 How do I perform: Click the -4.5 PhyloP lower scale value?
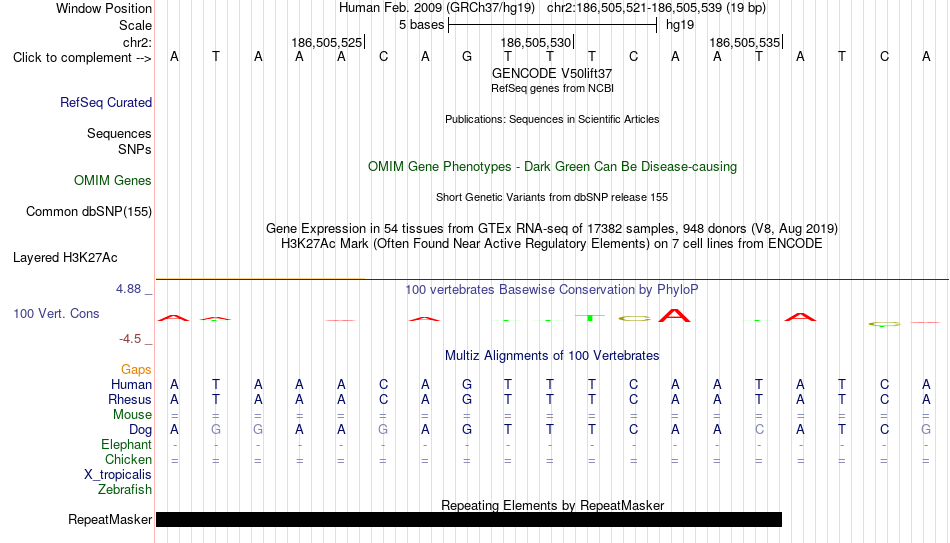click(x=130, y=339)
